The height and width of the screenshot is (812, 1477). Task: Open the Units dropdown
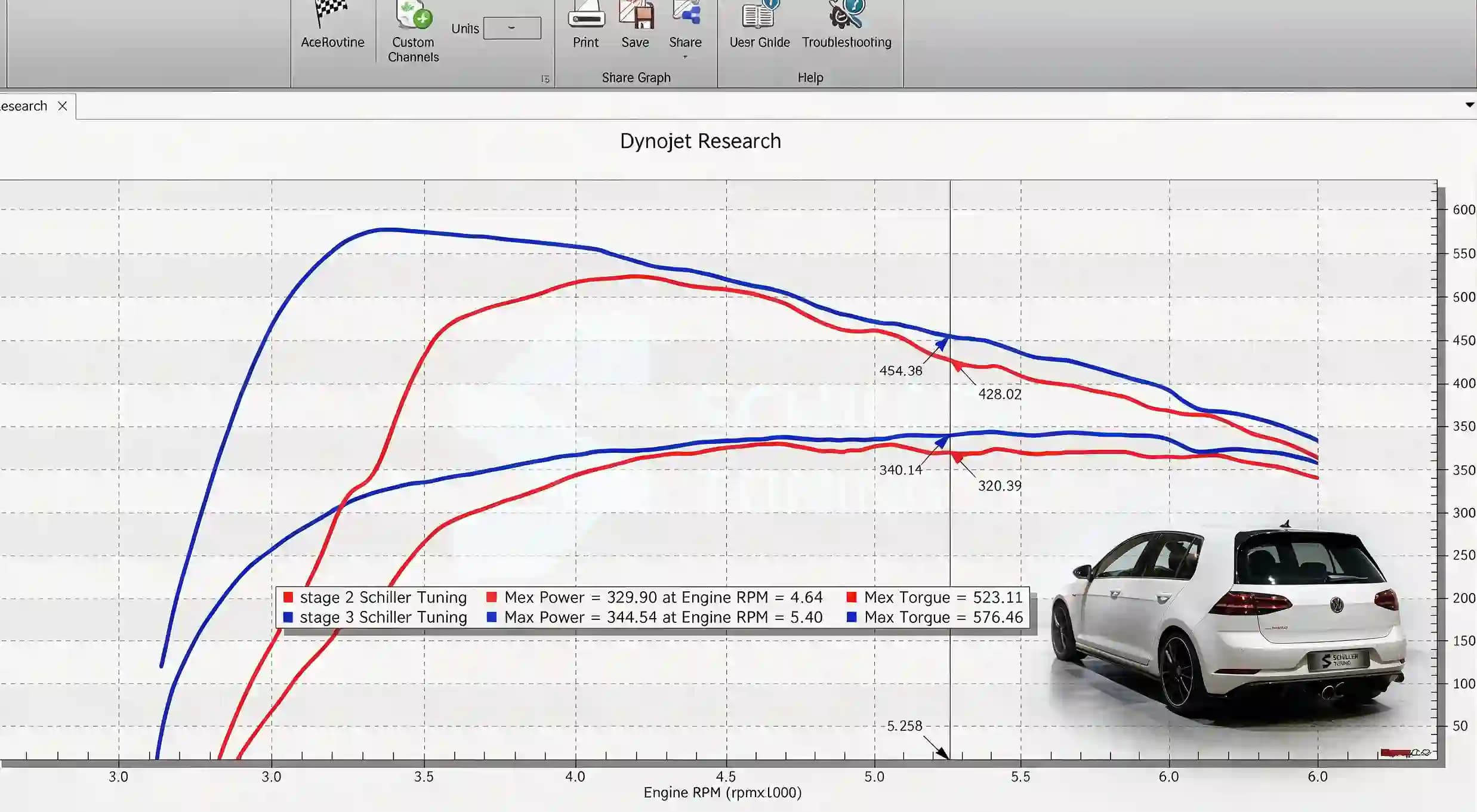point(512,28)
